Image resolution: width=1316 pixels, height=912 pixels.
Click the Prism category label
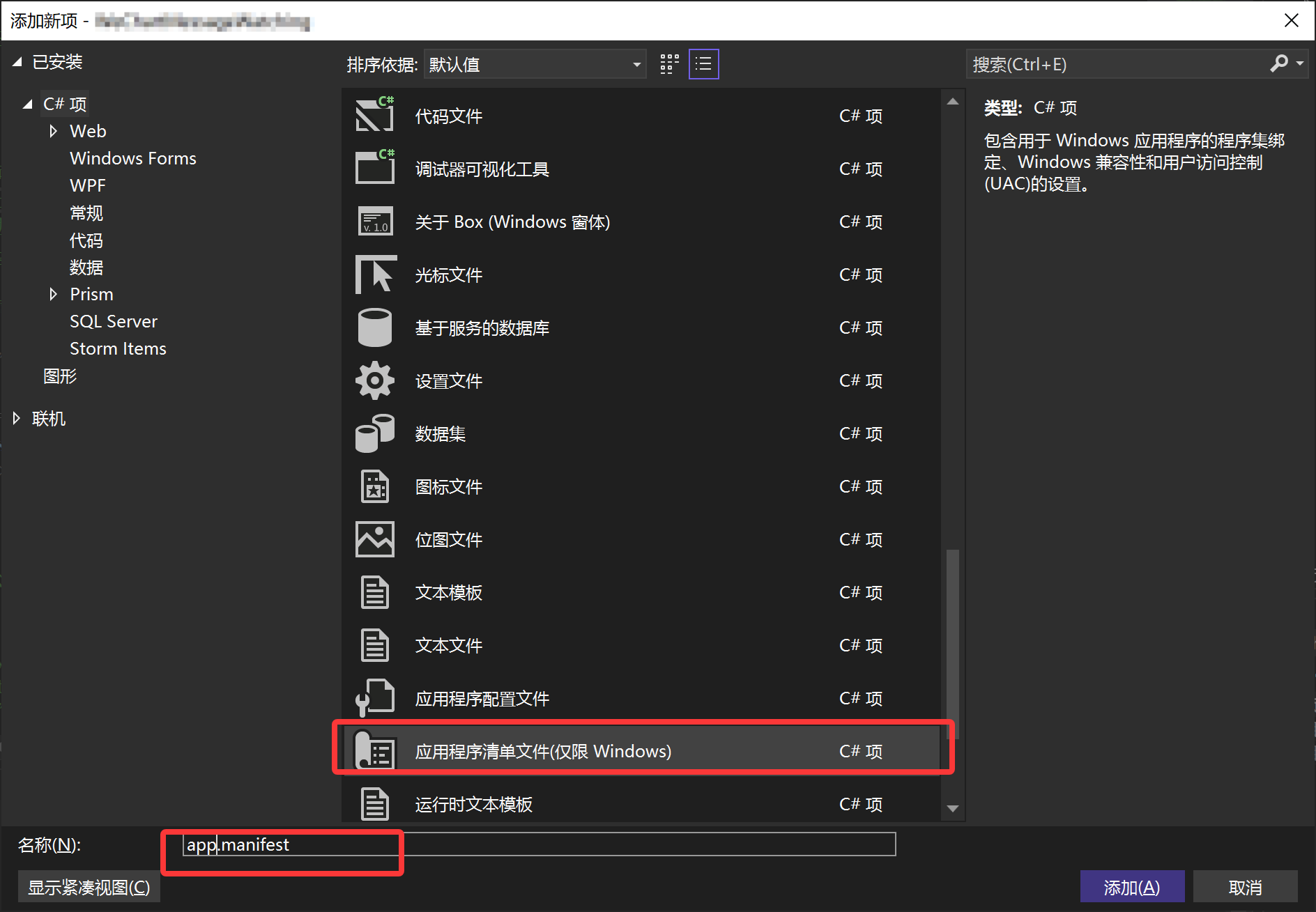(x=91, y=294)
